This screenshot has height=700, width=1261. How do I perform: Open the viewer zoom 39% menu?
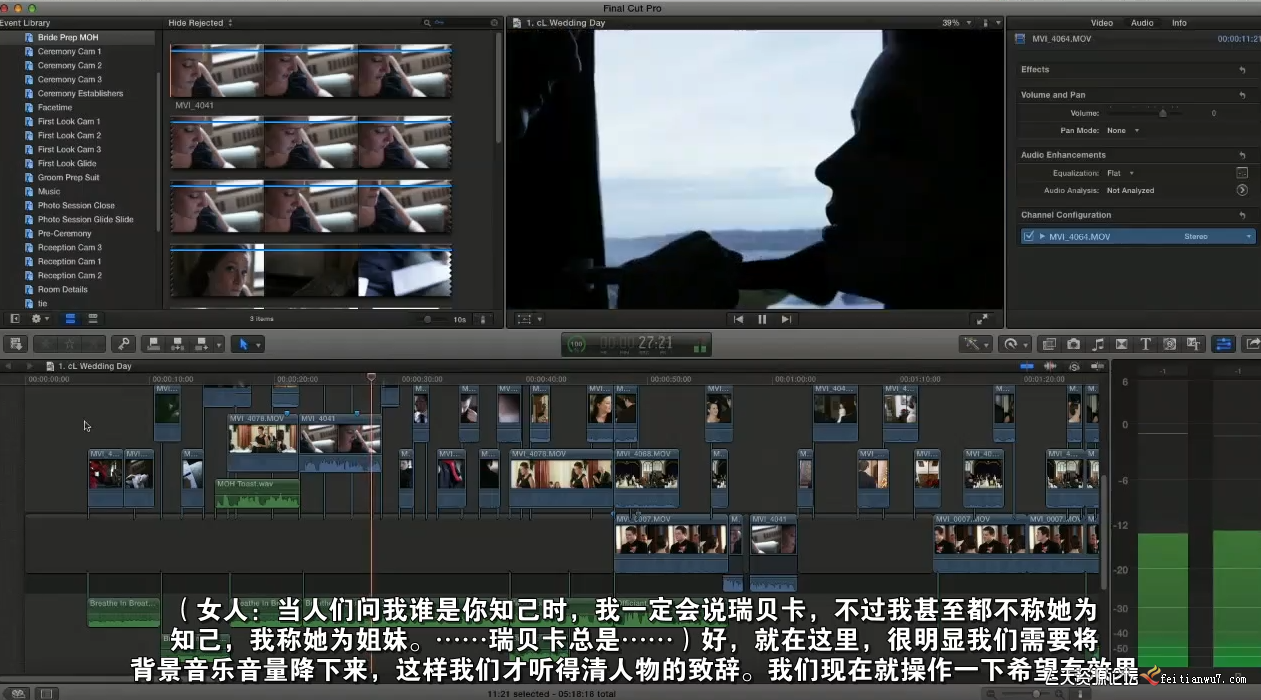point(955,23)
